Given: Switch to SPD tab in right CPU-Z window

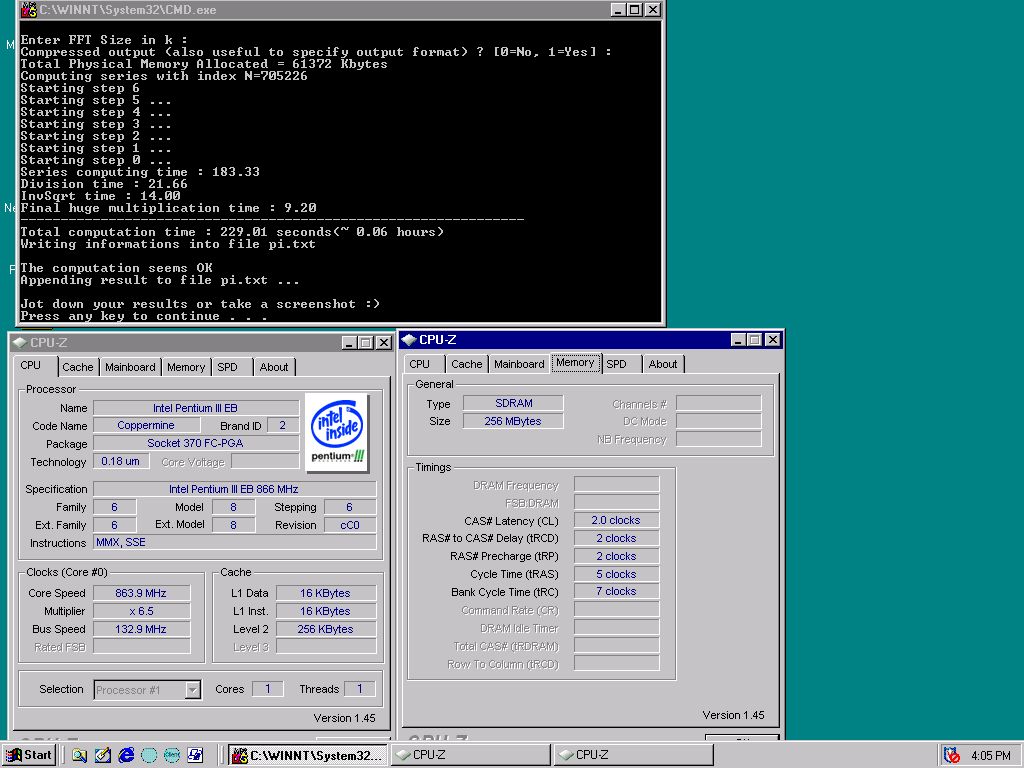Looking at the screenshot, I should [621, 364].
